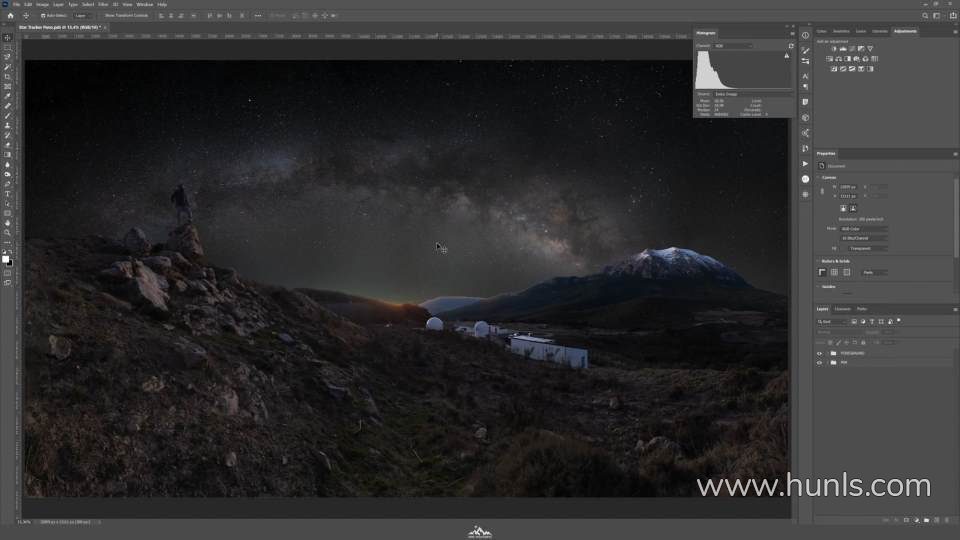Open the histogram Channel dropdown
This screenshot has width=960, height=540.
pyautogui.click(x=733, y=46)
